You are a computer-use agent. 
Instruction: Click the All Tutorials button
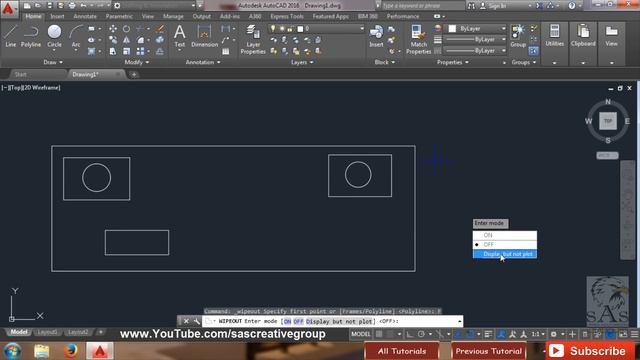[402, 351]
